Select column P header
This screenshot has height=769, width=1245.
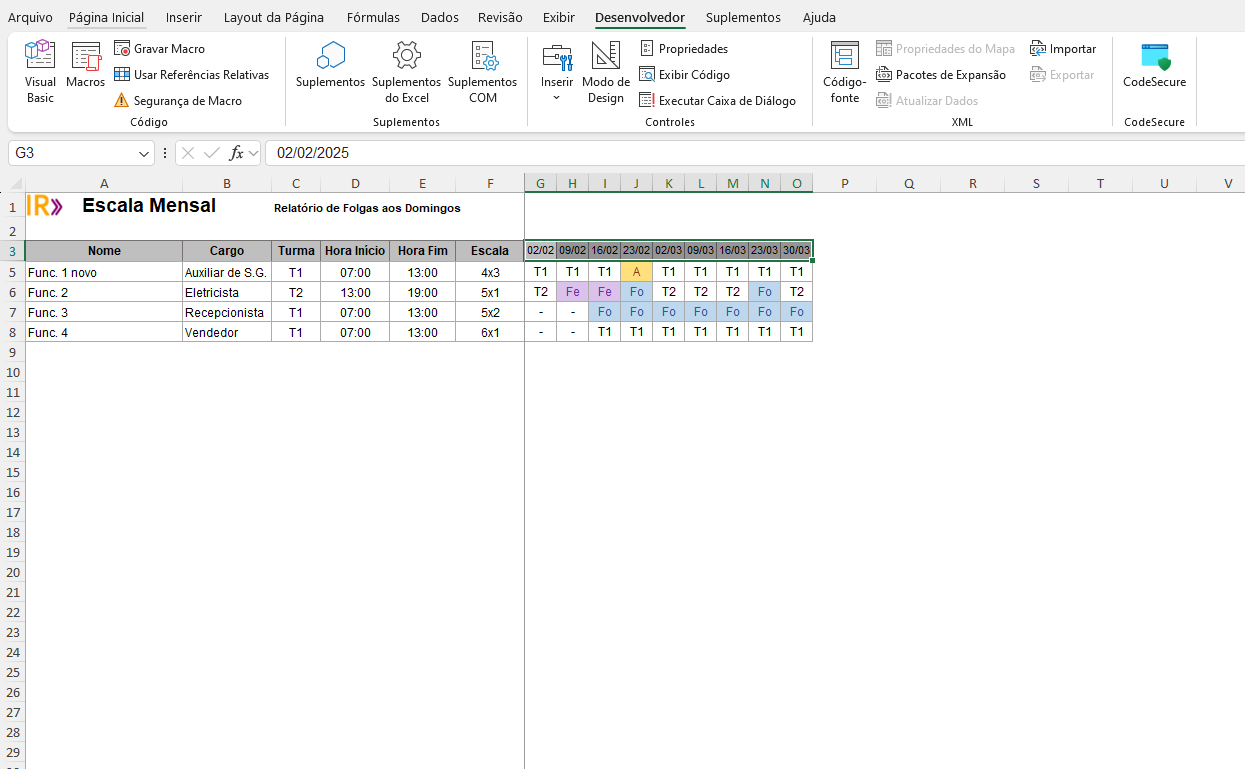coord(844,184)
